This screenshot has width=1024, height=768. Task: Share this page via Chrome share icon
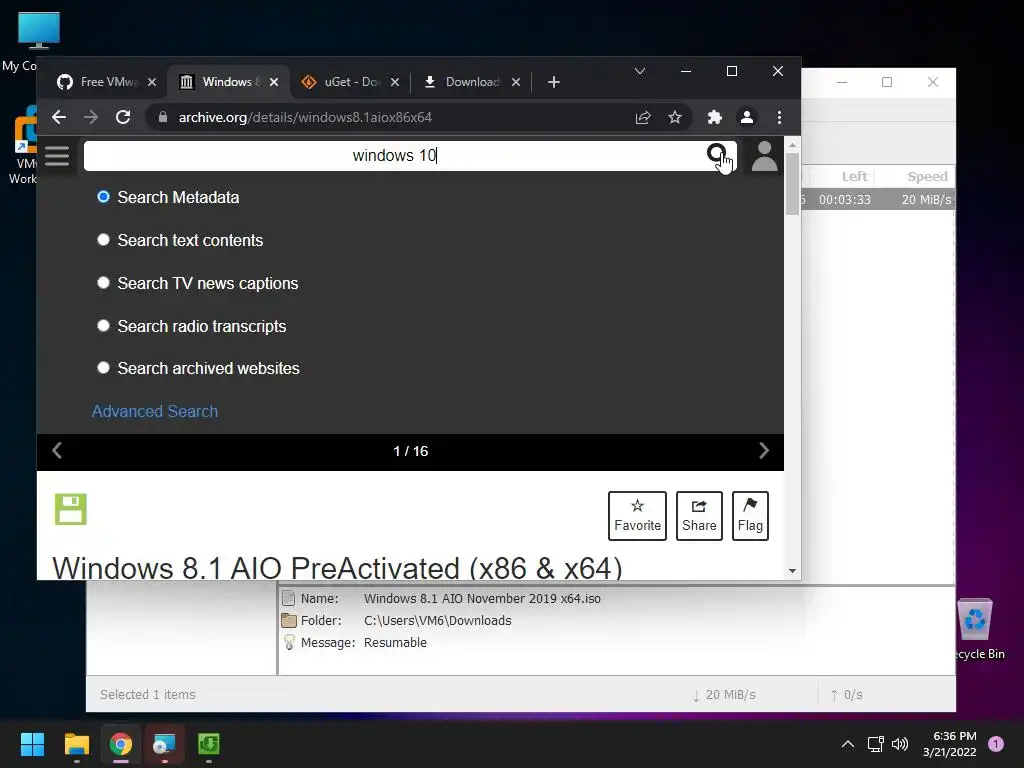click(x=643, y=118)
